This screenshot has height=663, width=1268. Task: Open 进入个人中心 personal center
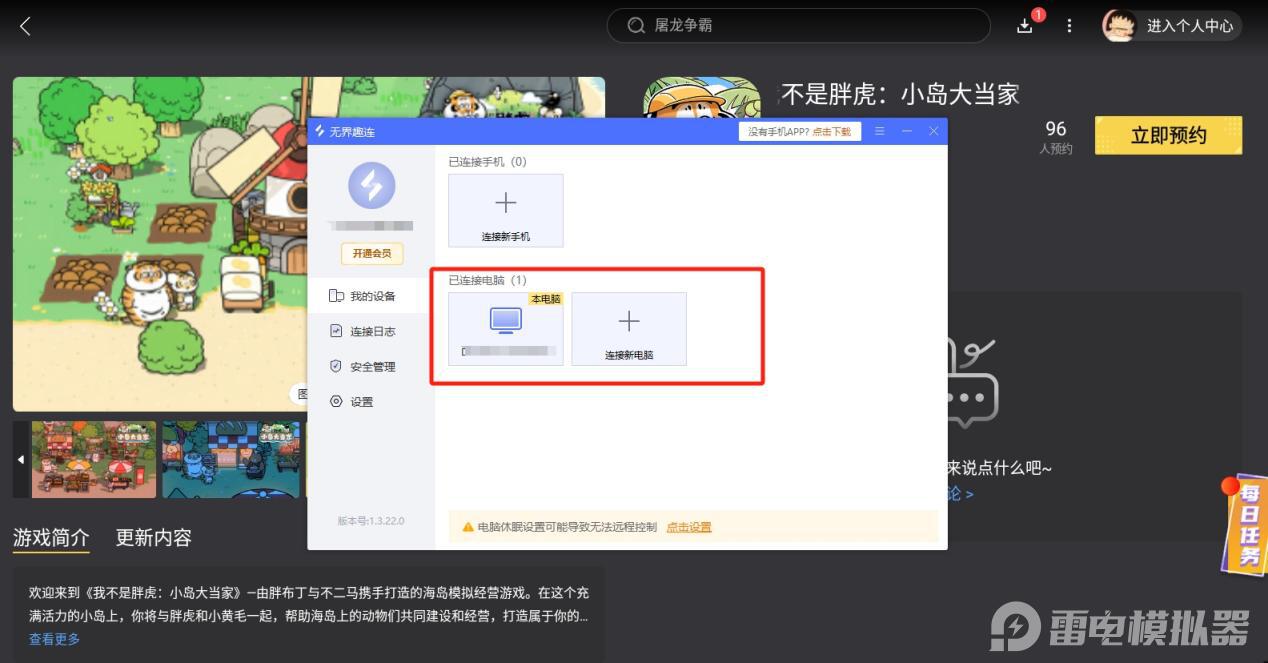[x=1189, y=26]
